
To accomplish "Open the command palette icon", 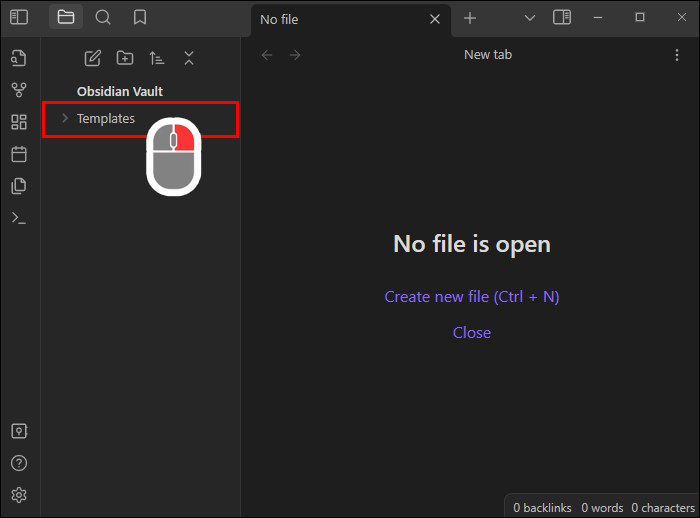I will [x=19, y=218].
